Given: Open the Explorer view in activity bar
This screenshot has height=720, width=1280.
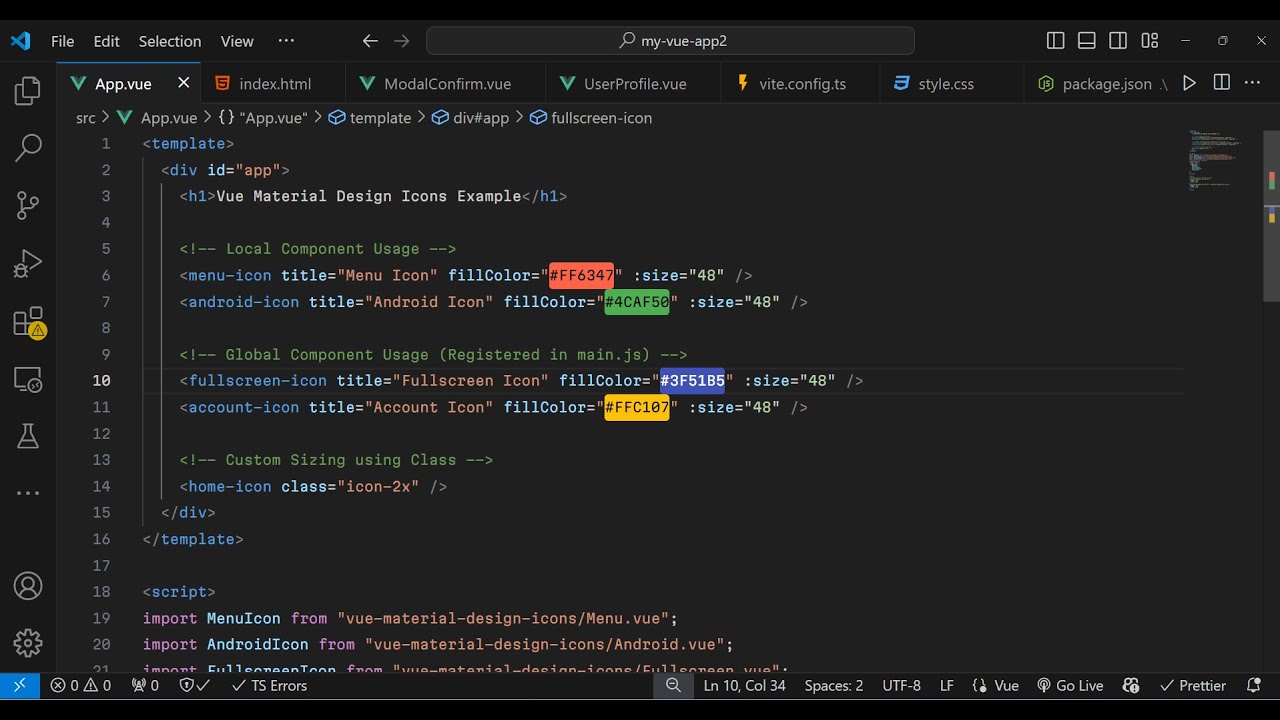Looking at the screenshot, I should tap(28, 92).
